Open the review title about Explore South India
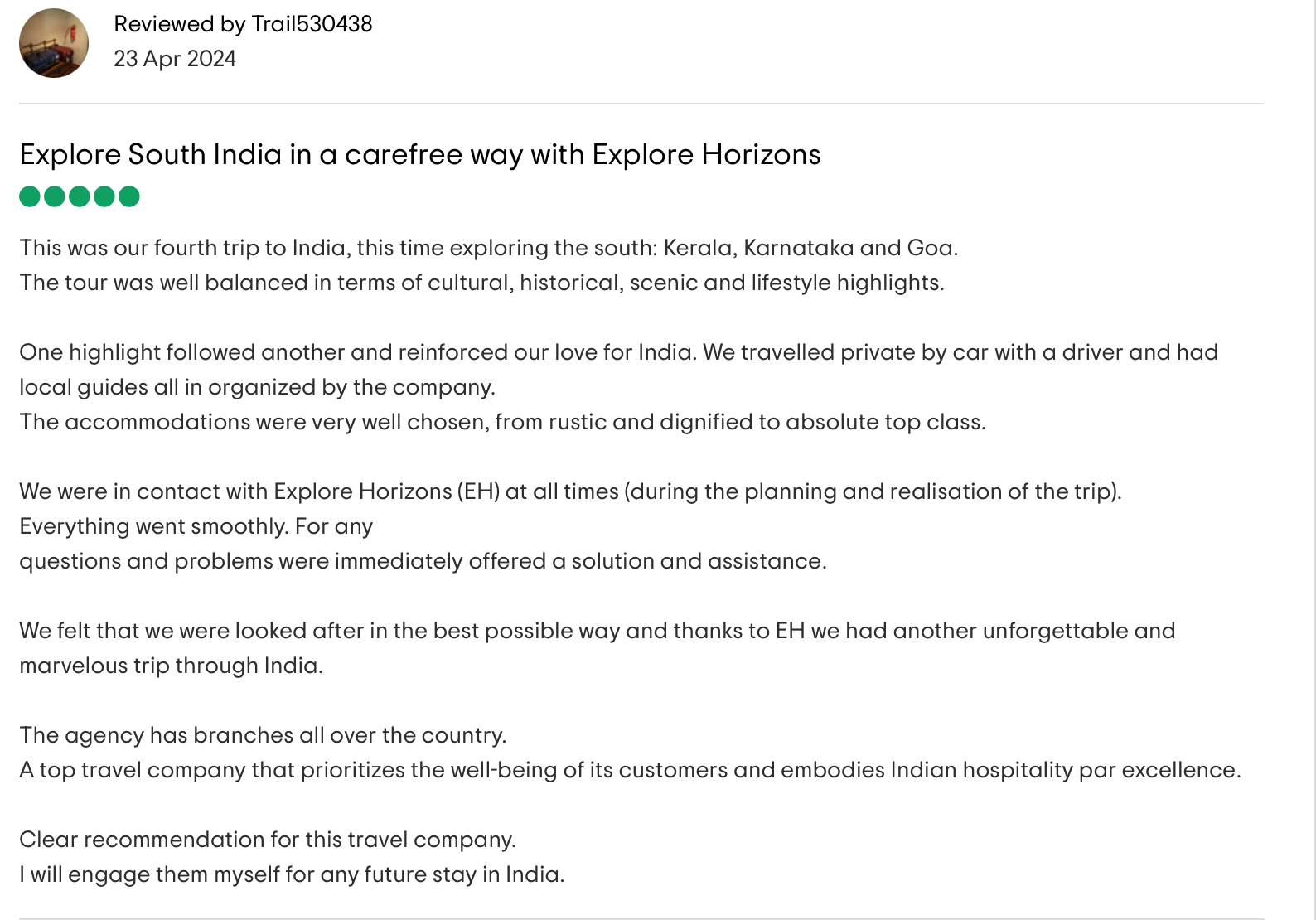This screenshot has width=1316, height=920. pos(419,155)
